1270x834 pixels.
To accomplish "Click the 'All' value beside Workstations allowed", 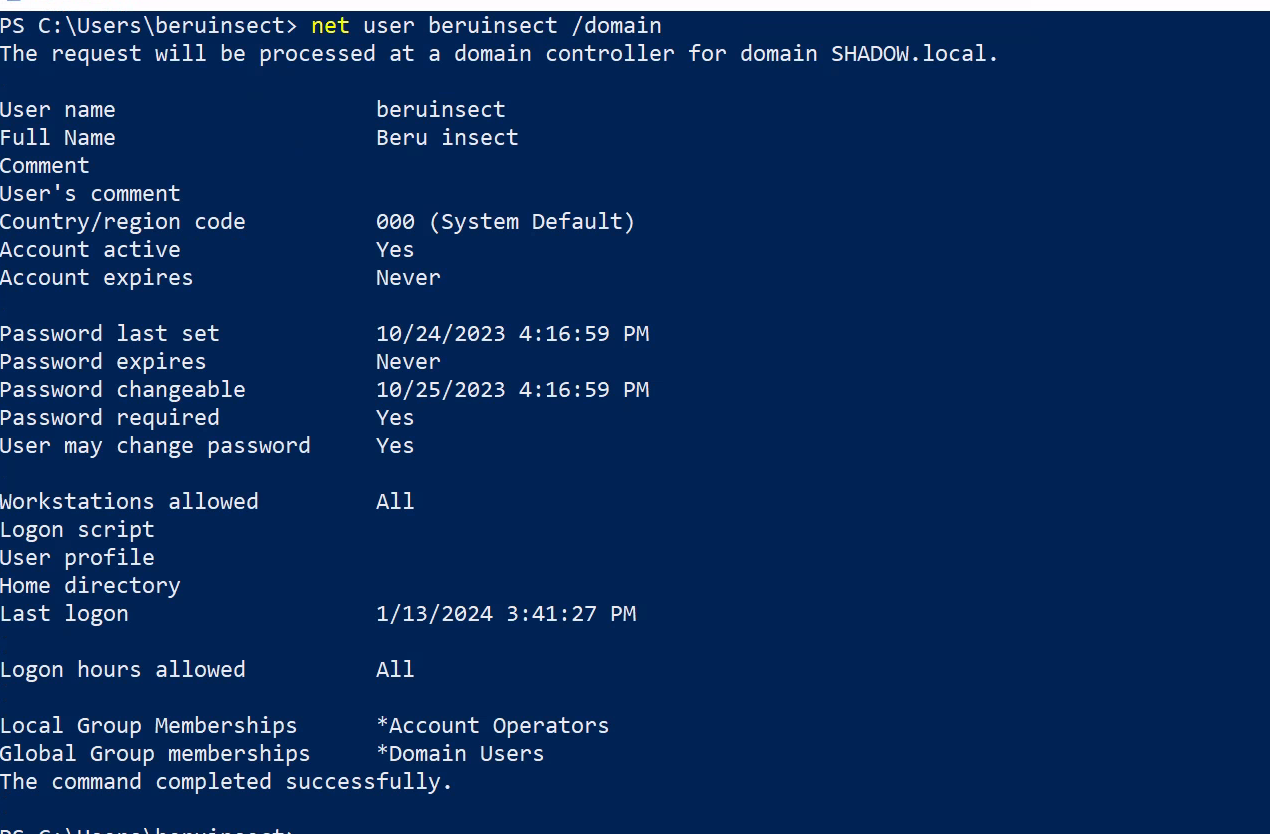I will (x=394, y=501).
